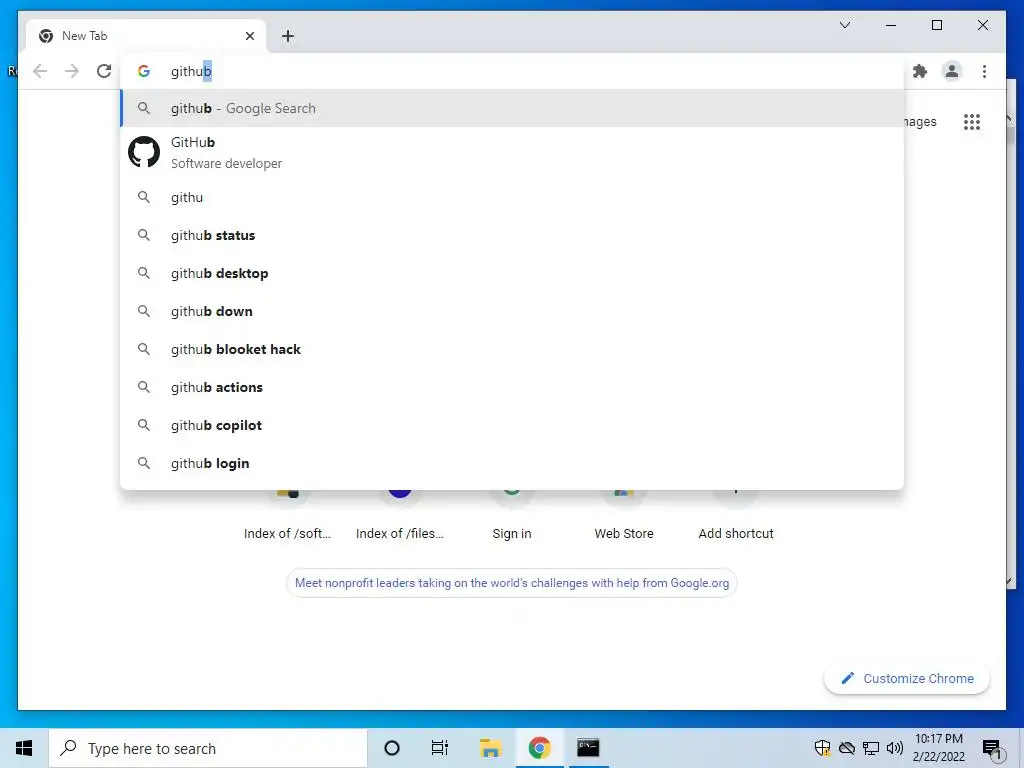The height and width of the screenshot is (768, 1024).
Task: Open Windows Security tray icon
Action: 822,748
